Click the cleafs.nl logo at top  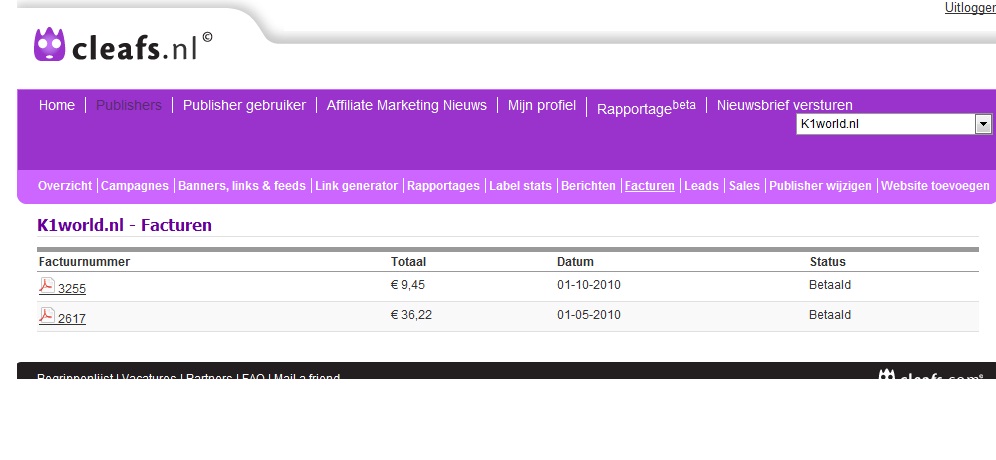[123, 44]
